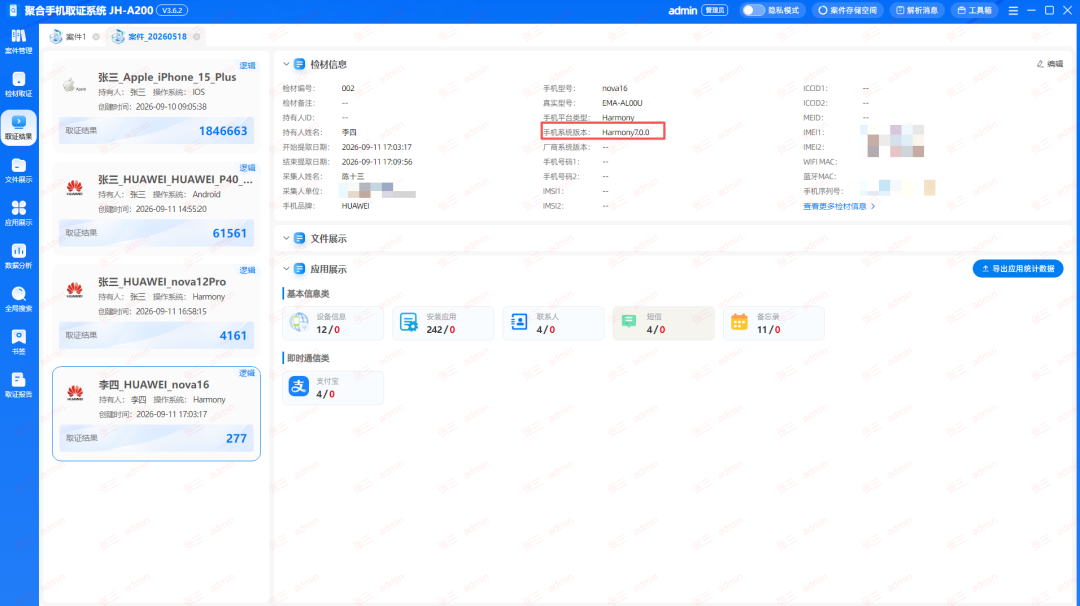Collapse the 应用展示 section
This screenshot has width=1080, height=606.
[x=287, y=269]
